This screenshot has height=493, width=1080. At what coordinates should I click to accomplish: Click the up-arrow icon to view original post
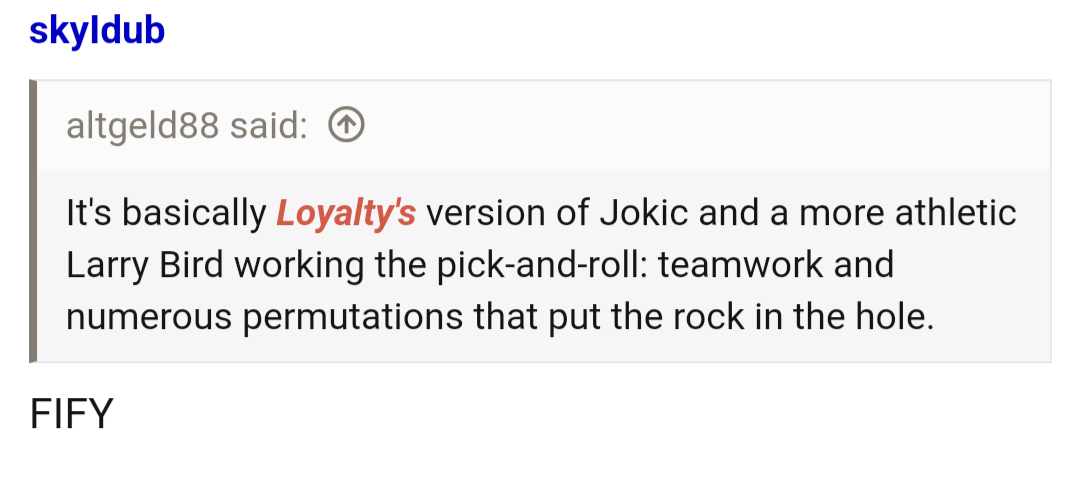(346, 126)
